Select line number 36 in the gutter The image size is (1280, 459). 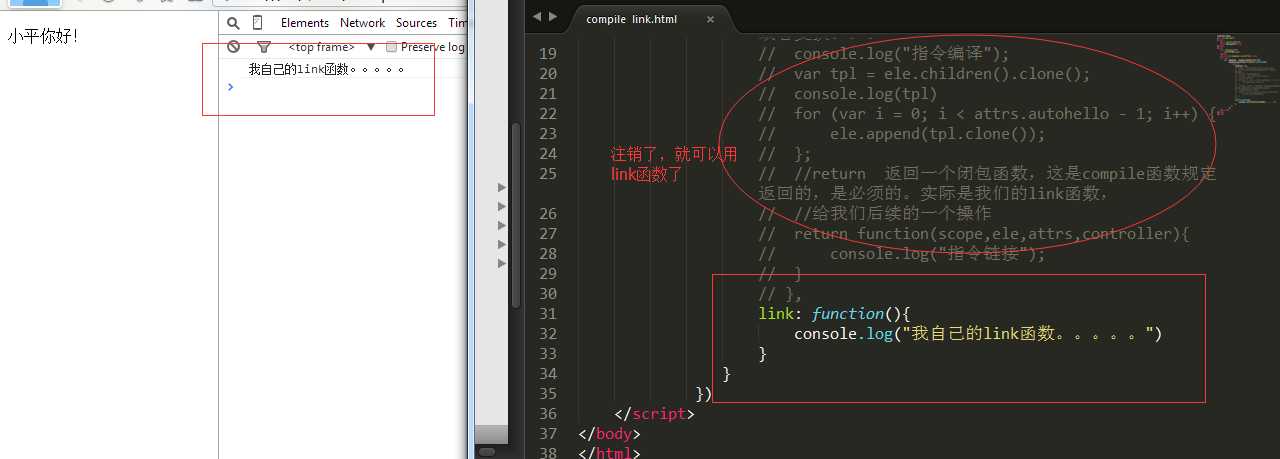(547, 413)
